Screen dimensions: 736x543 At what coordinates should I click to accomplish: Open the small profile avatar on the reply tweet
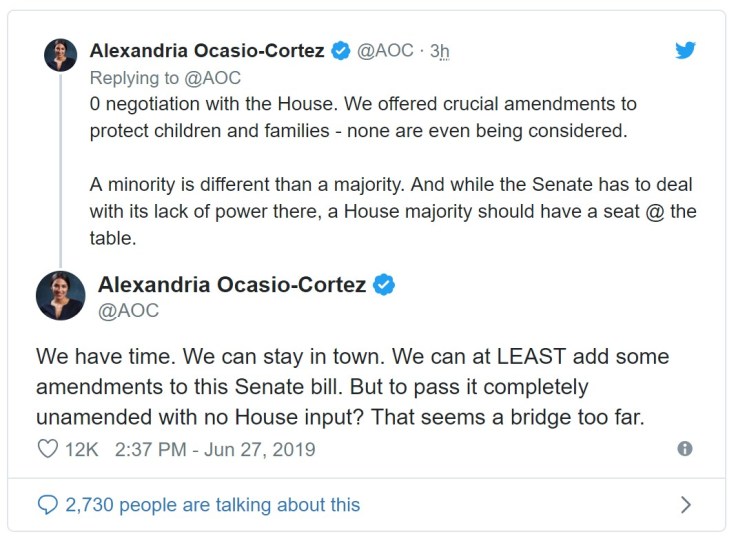tap(61, 55)
